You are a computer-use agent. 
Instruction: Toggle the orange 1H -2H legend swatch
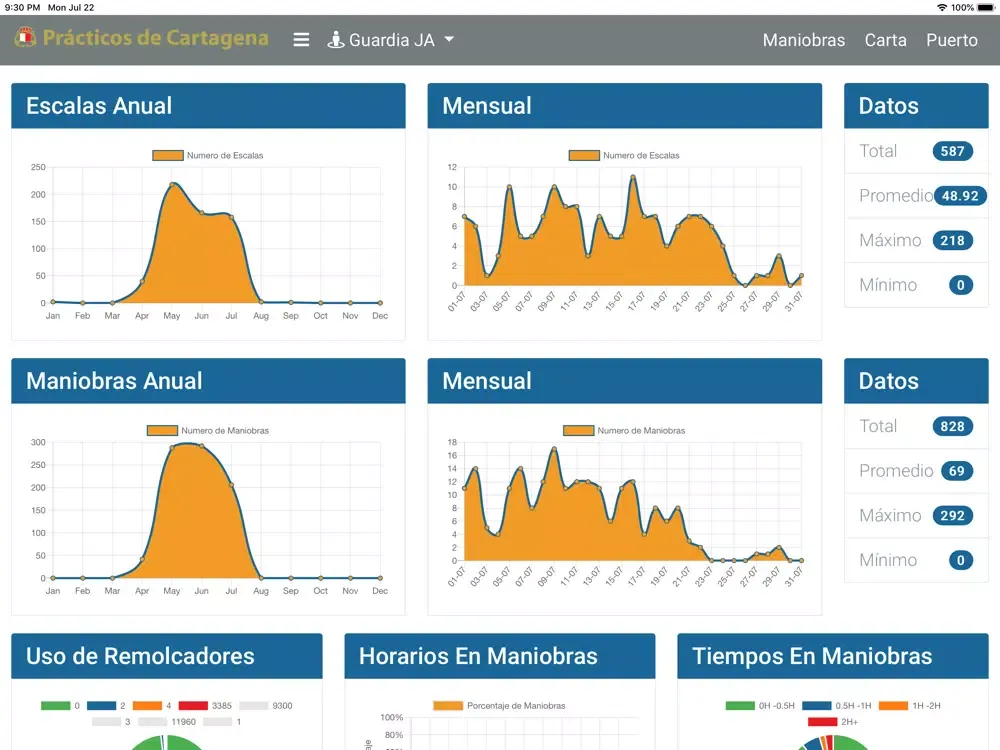point(893,706)
